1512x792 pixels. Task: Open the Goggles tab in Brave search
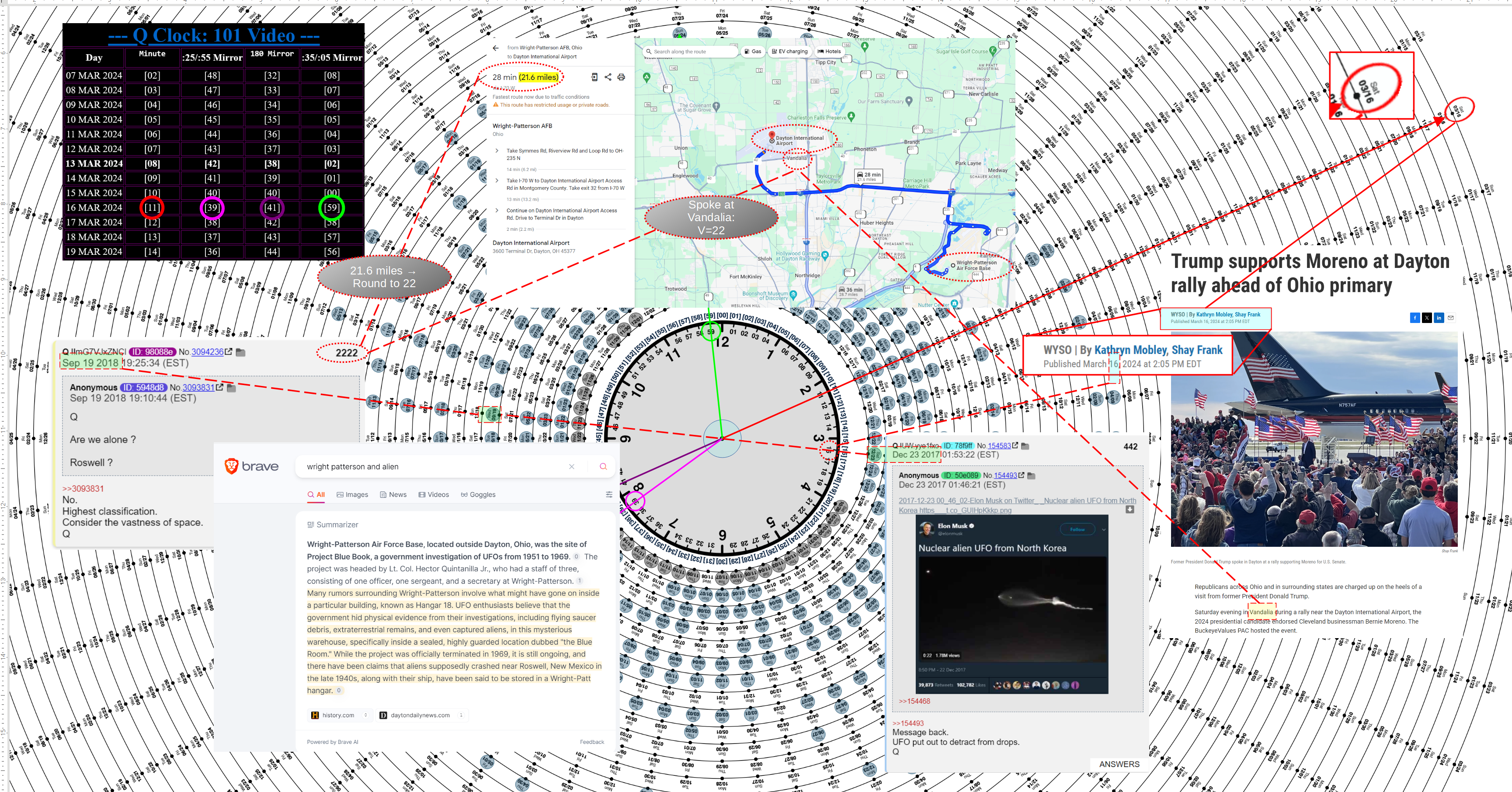(478, 494)
